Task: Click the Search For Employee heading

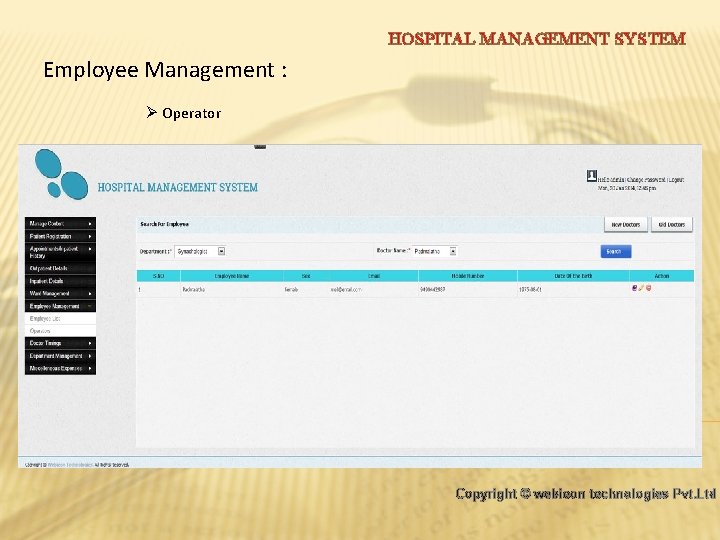Action: coord(164,224)
